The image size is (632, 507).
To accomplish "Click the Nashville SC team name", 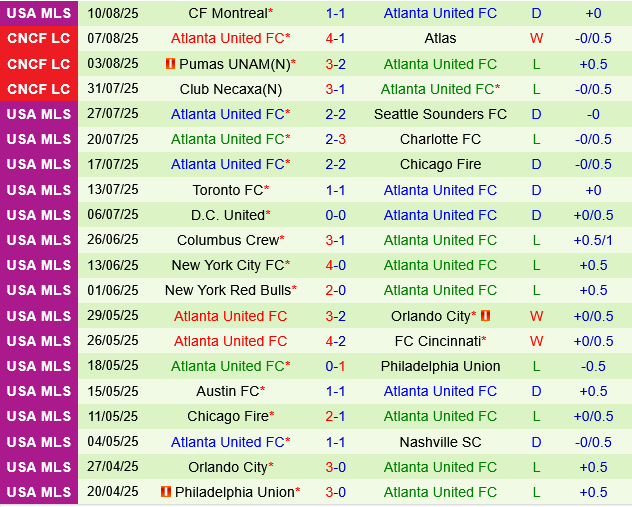I will [440, 441].
